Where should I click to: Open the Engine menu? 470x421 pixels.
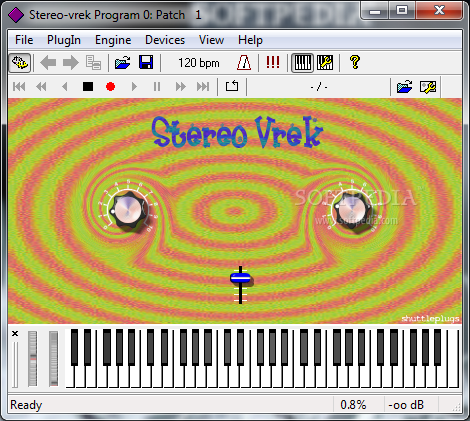pyautogui.click(x=113, y=40)
